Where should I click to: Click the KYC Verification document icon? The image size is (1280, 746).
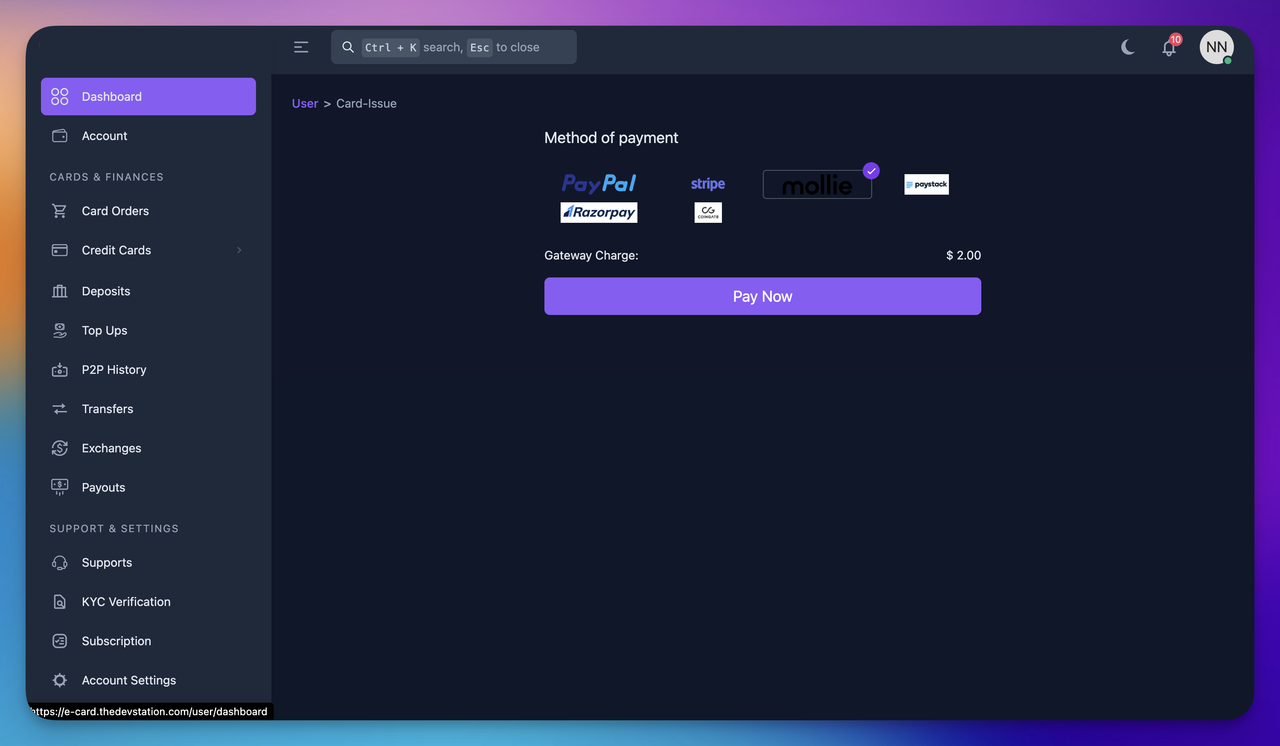(x=60, y=602)
